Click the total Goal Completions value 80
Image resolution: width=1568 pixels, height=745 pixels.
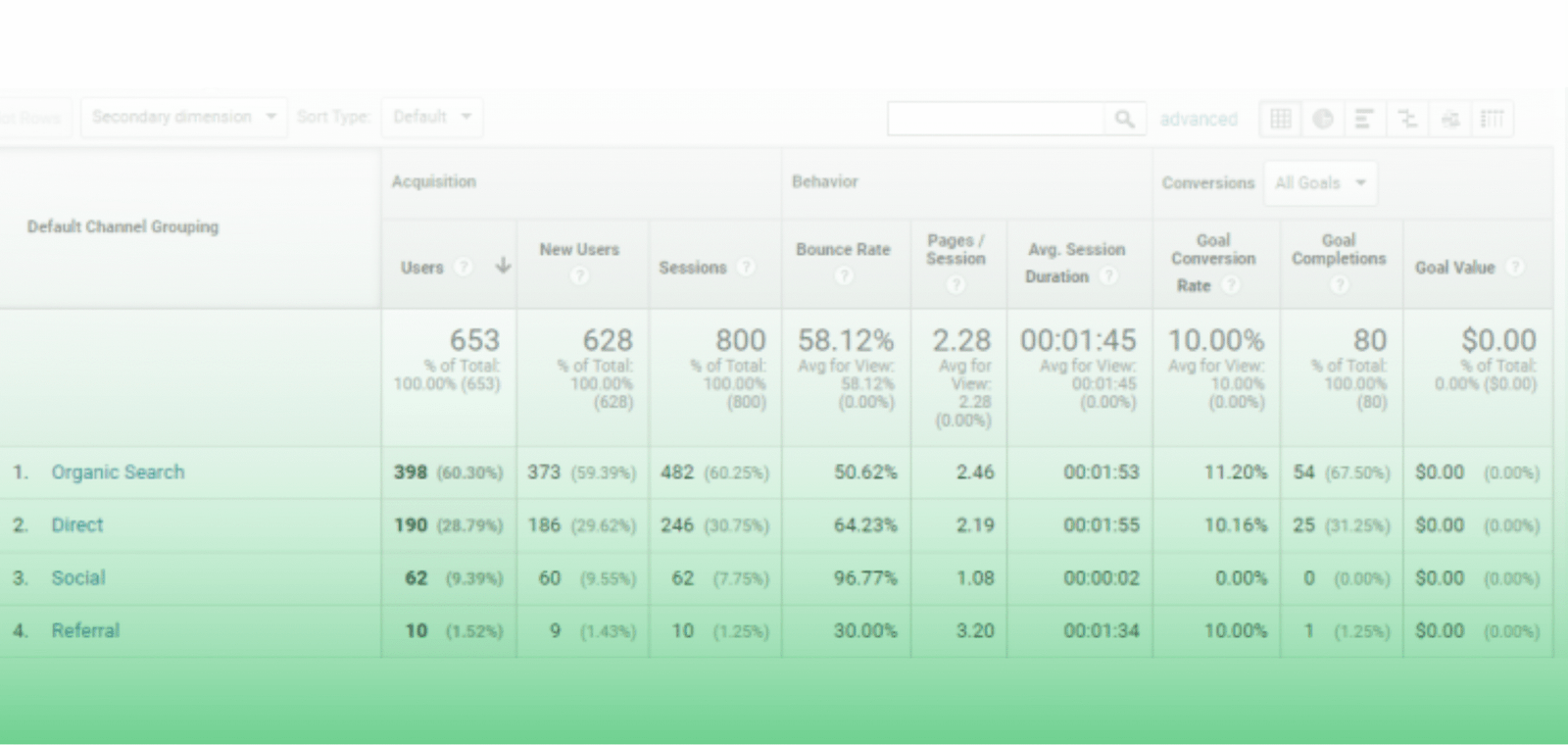(x=1370, y=340)
